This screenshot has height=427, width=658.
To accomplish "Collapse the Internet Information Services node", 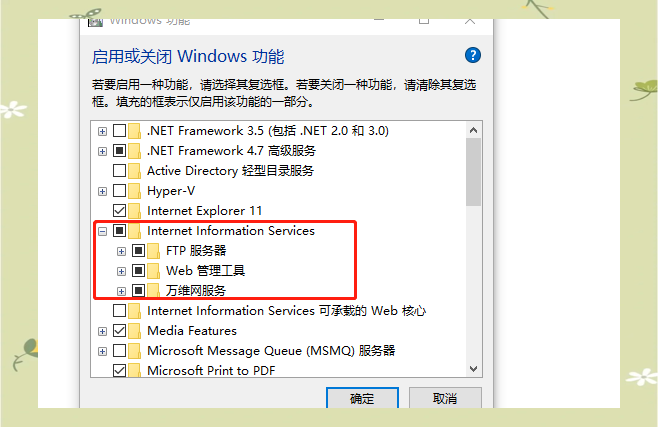I will pos(102,231).
